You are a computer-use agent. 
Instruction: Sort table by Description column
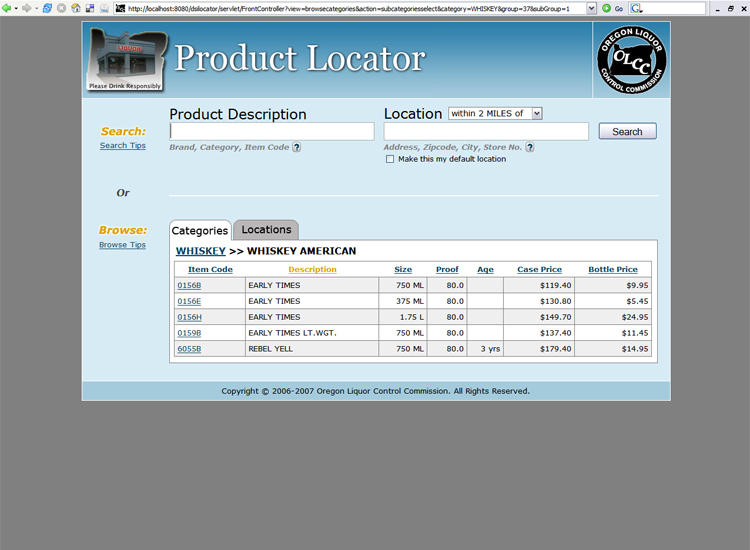pos(312,269)
